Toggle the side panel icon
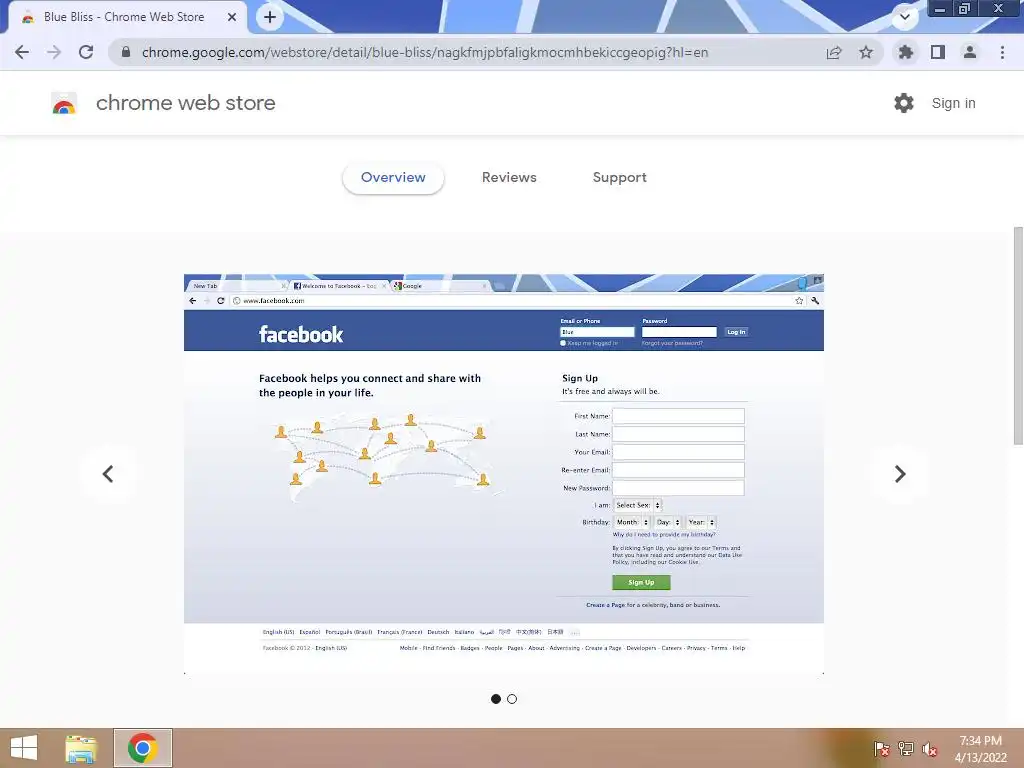 (938, 52)
